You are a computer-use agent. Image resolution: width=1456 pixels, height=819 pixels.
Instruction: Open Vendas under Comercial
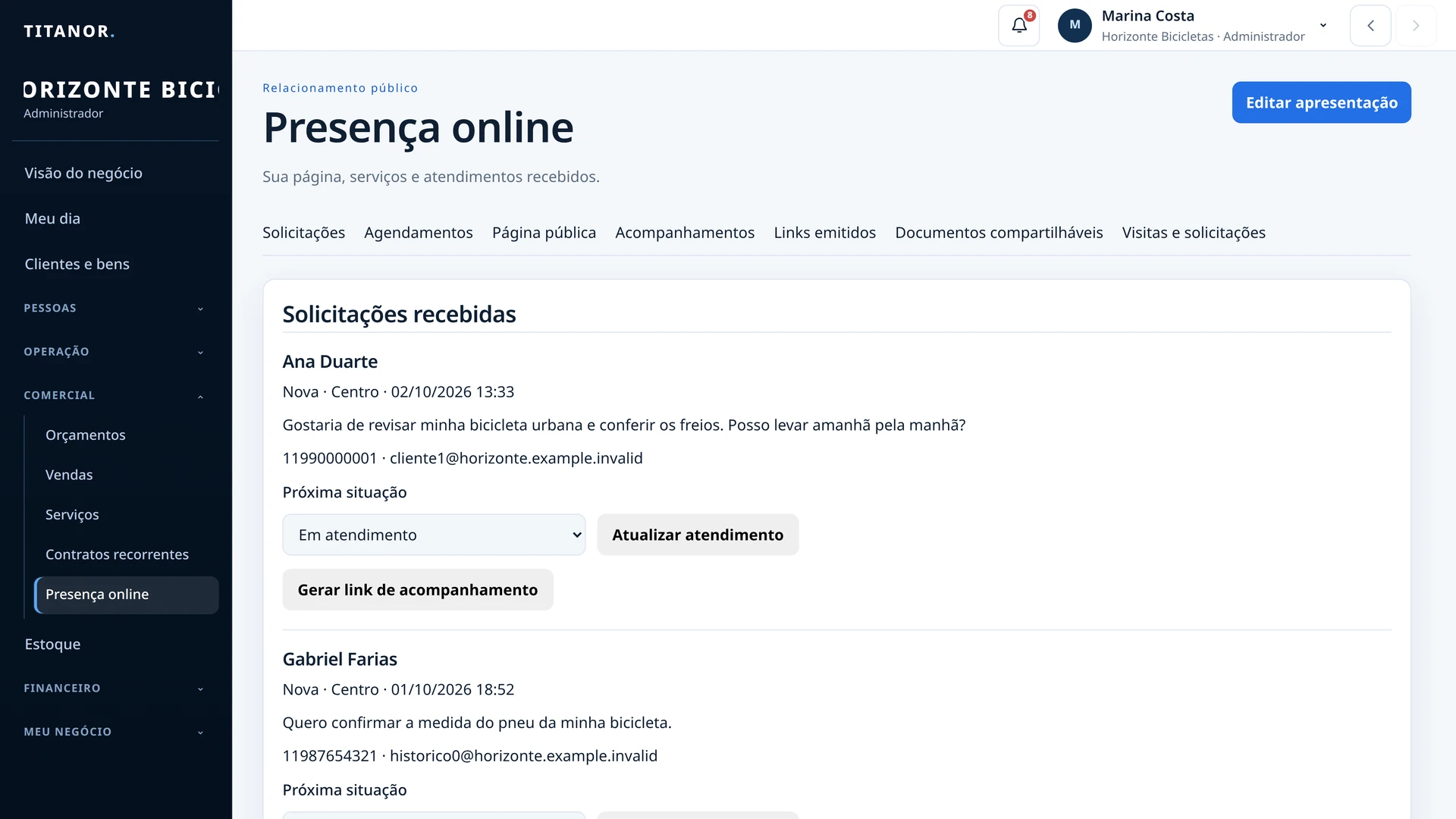126,475
